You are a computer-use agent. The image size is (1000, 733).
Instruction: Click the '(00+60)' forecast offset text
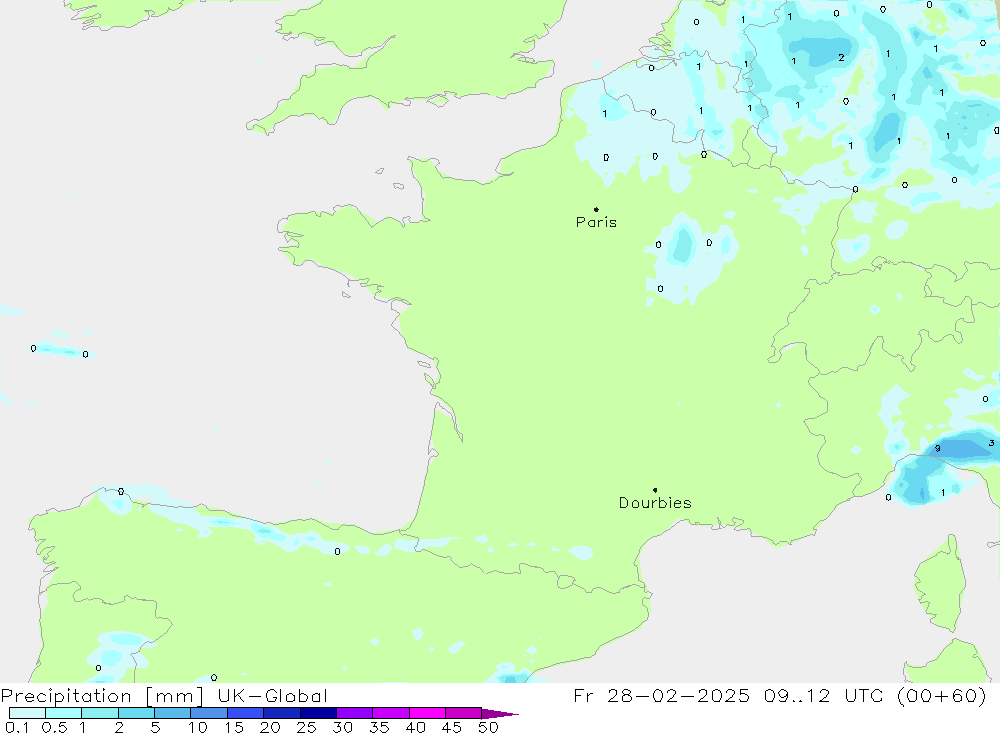coord(941,696)
